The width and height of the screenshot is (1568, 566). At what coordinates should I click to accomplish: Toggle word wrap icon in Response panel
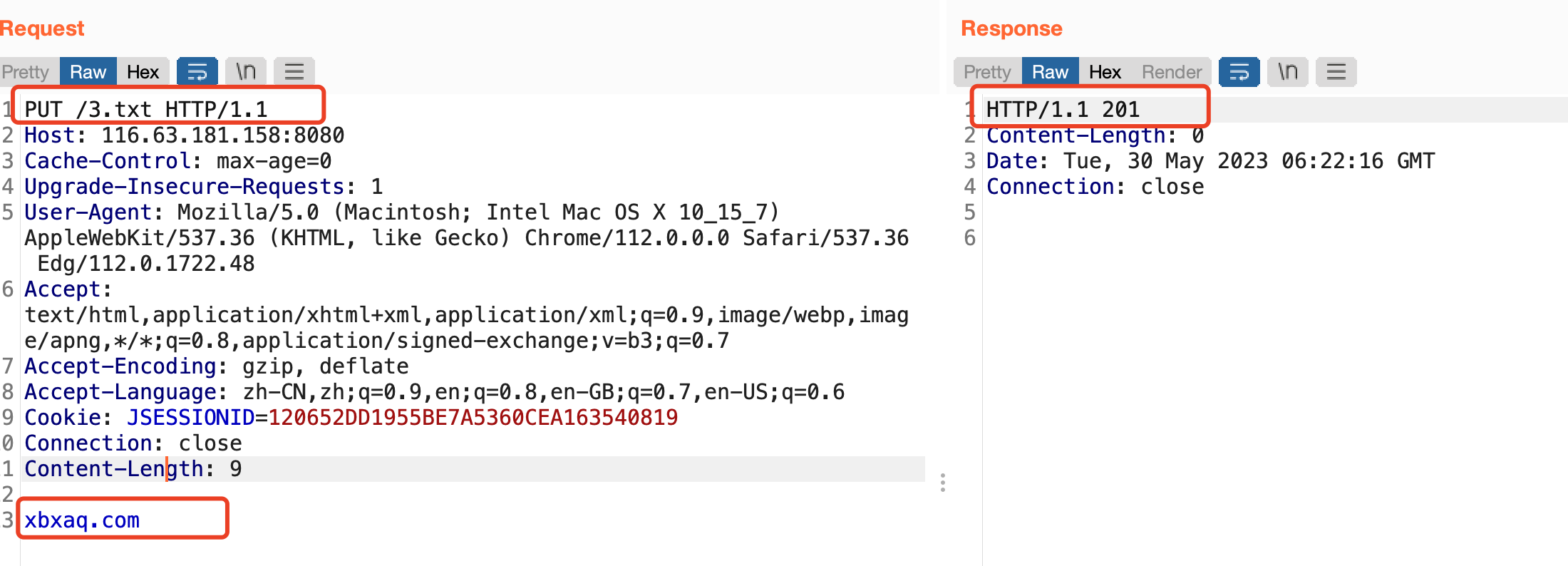tap(1239, 72)
